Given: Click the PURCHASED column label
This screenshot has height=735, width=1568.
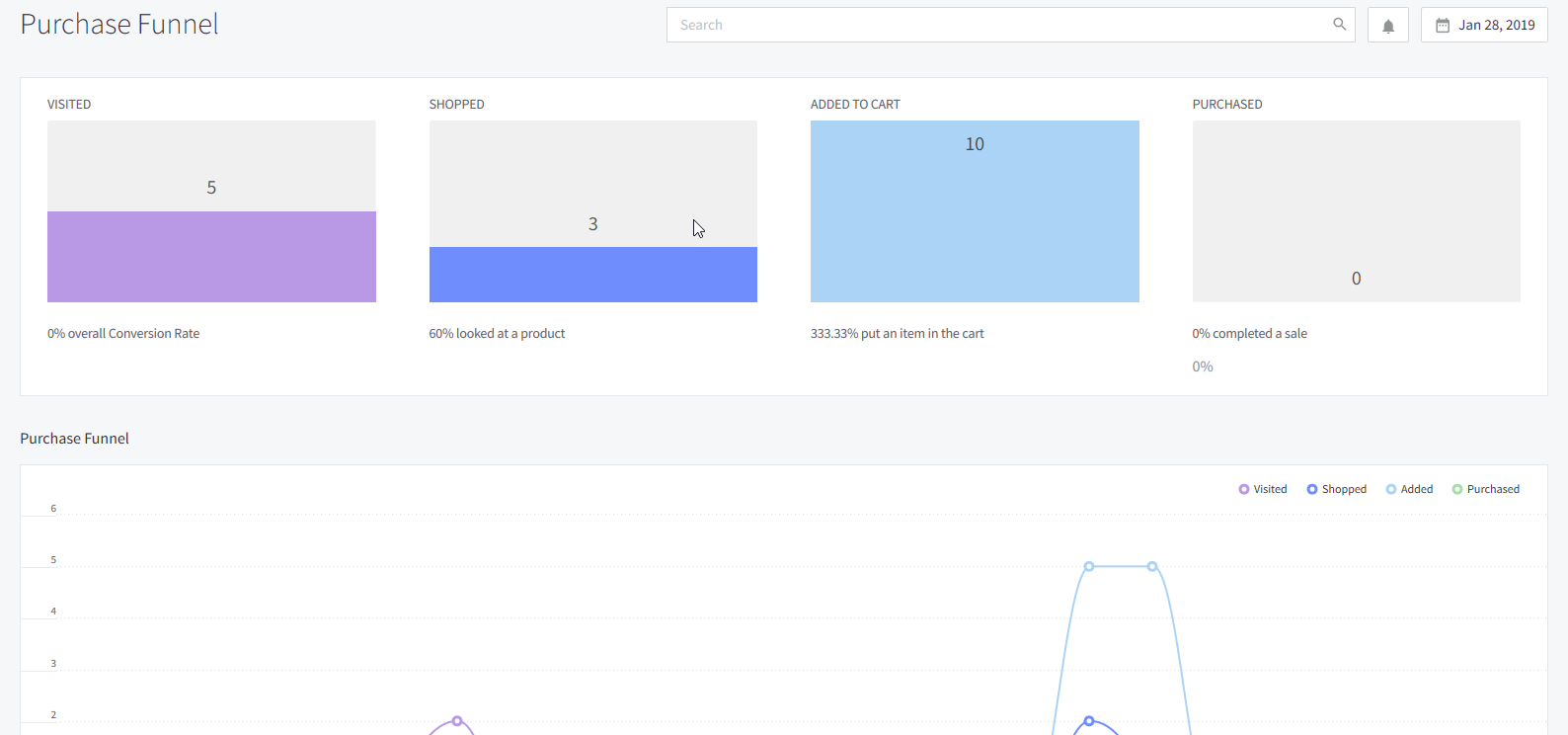Looking at the screenshot, I should pyautogui.click(x=1227, y=105).
